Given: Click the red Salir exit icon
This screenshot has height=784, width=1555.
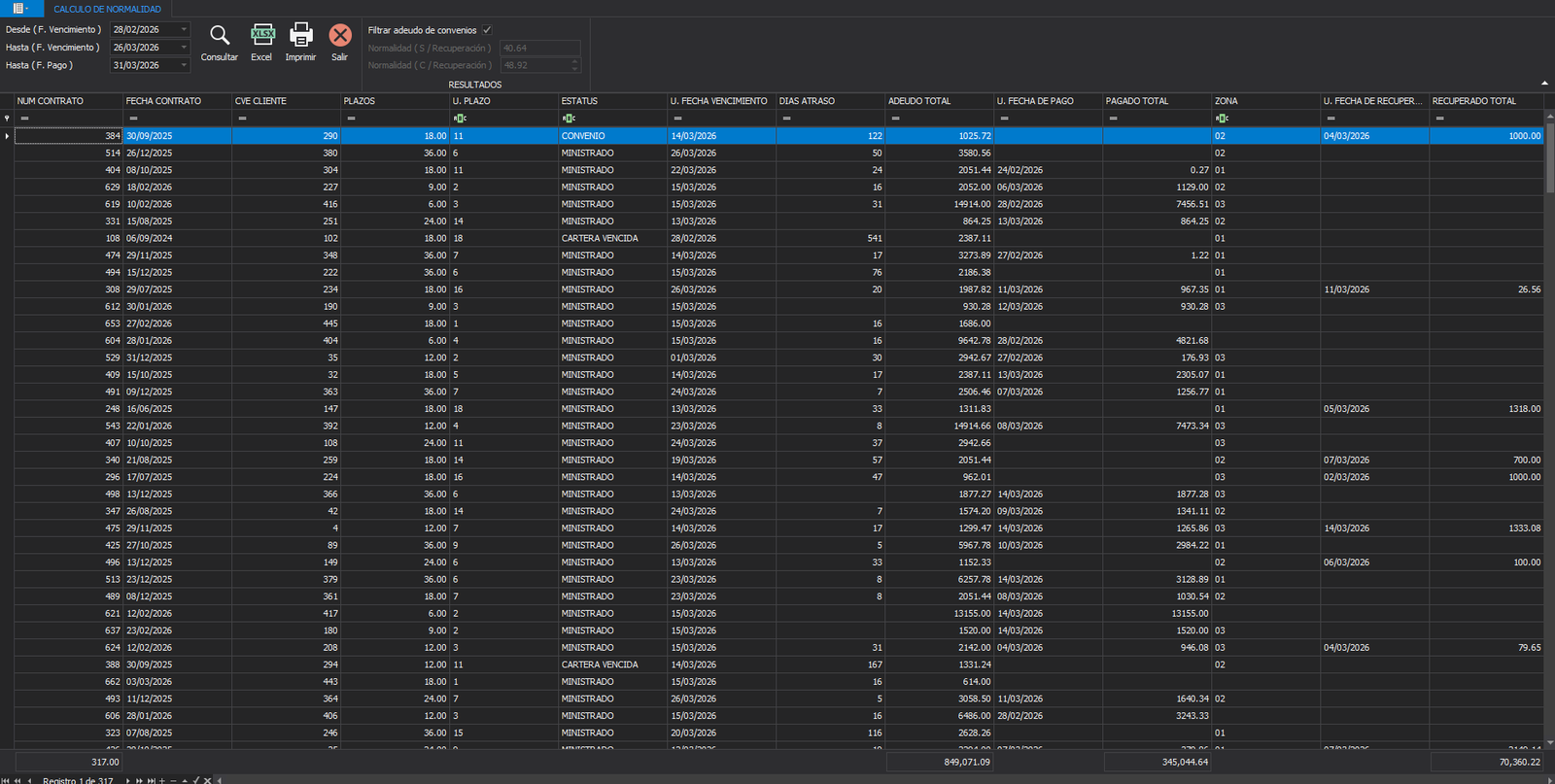Looking at the screenshot, I should tap(339, 37).
